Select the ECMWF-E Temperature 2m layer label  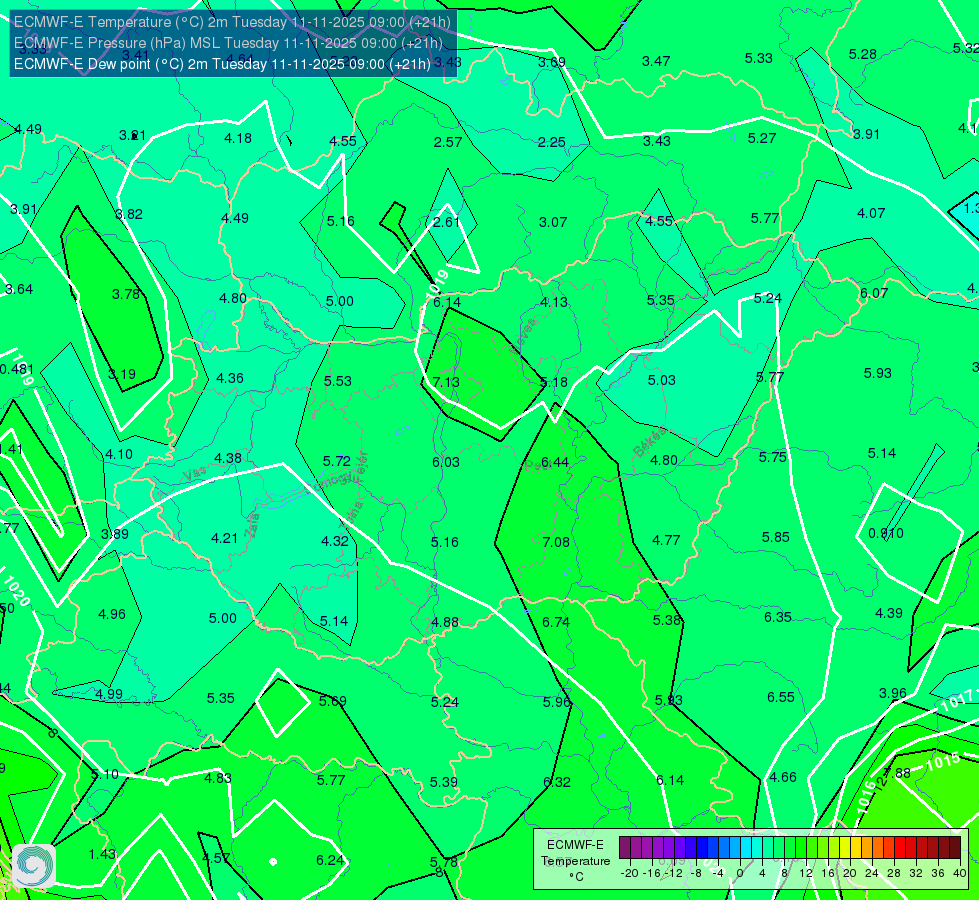(x=232, y=22)
